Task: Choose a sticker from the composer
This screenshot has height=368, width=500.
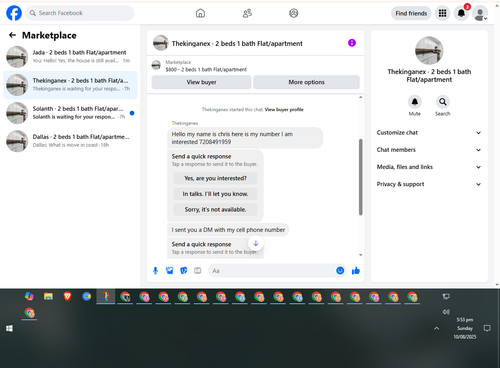Action: tap(184, 271)
